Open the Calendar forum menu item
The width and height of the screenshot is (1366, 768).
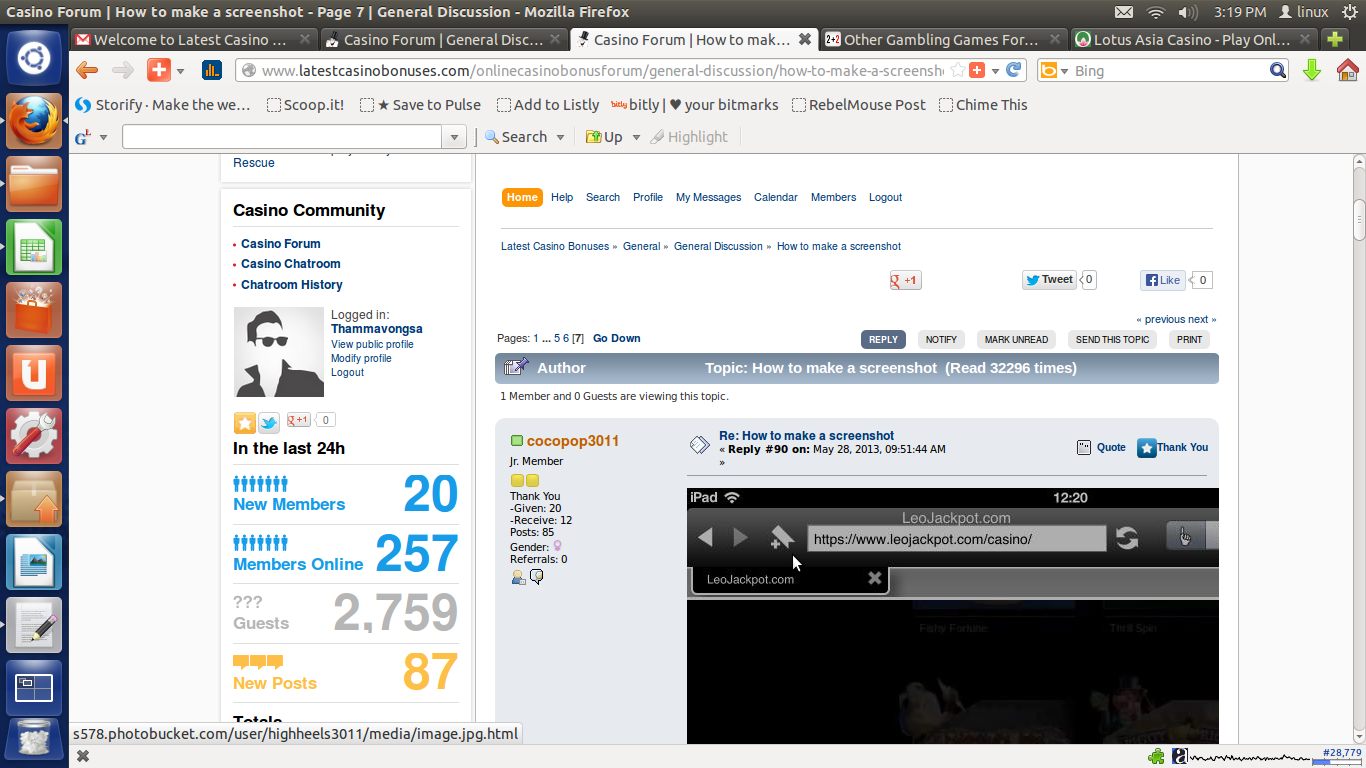776,198
